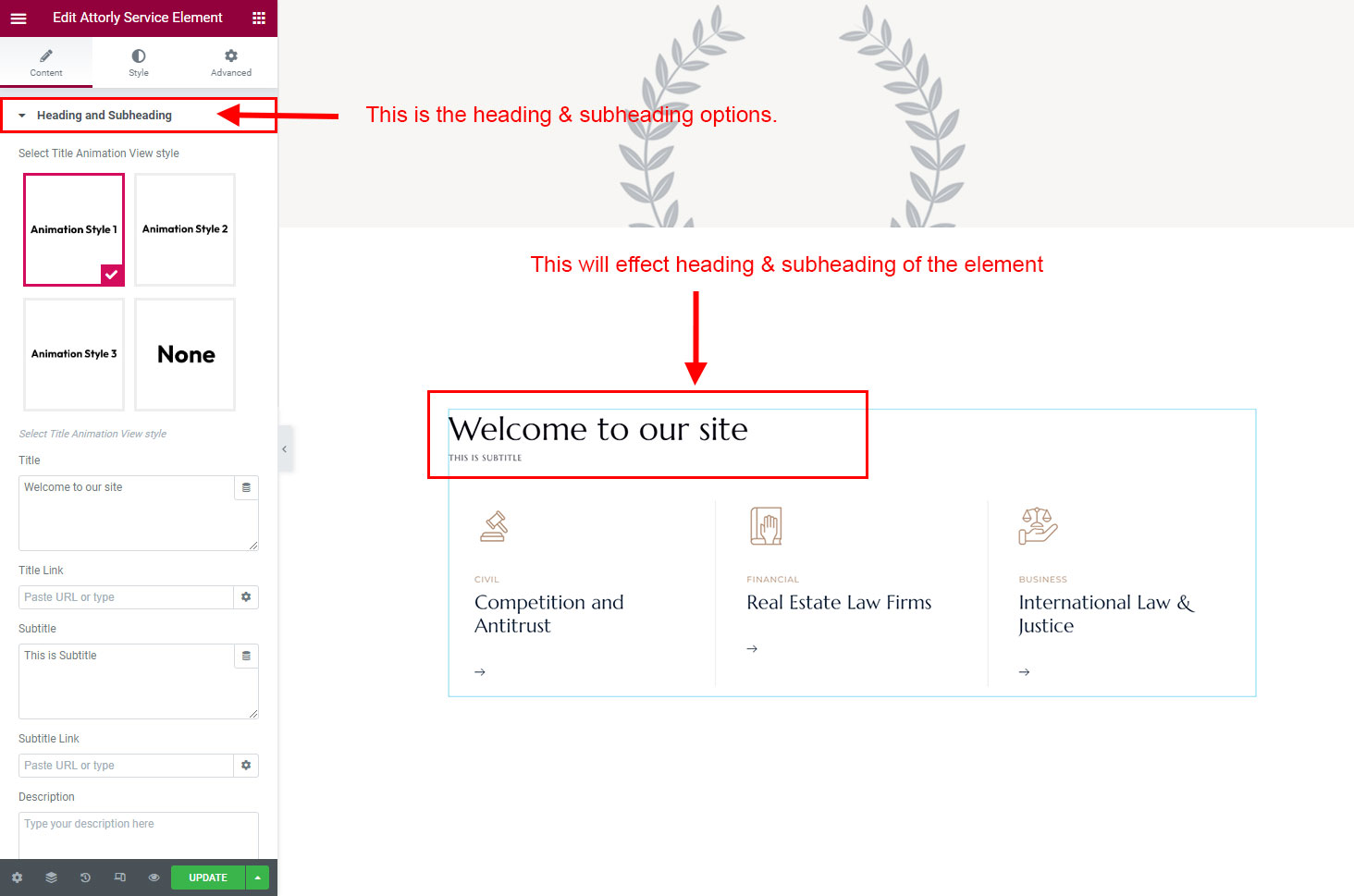The height and width of the screenshot is (896, 1354).
Task: Select Animation Style 1 option
Action: [74, 229]
